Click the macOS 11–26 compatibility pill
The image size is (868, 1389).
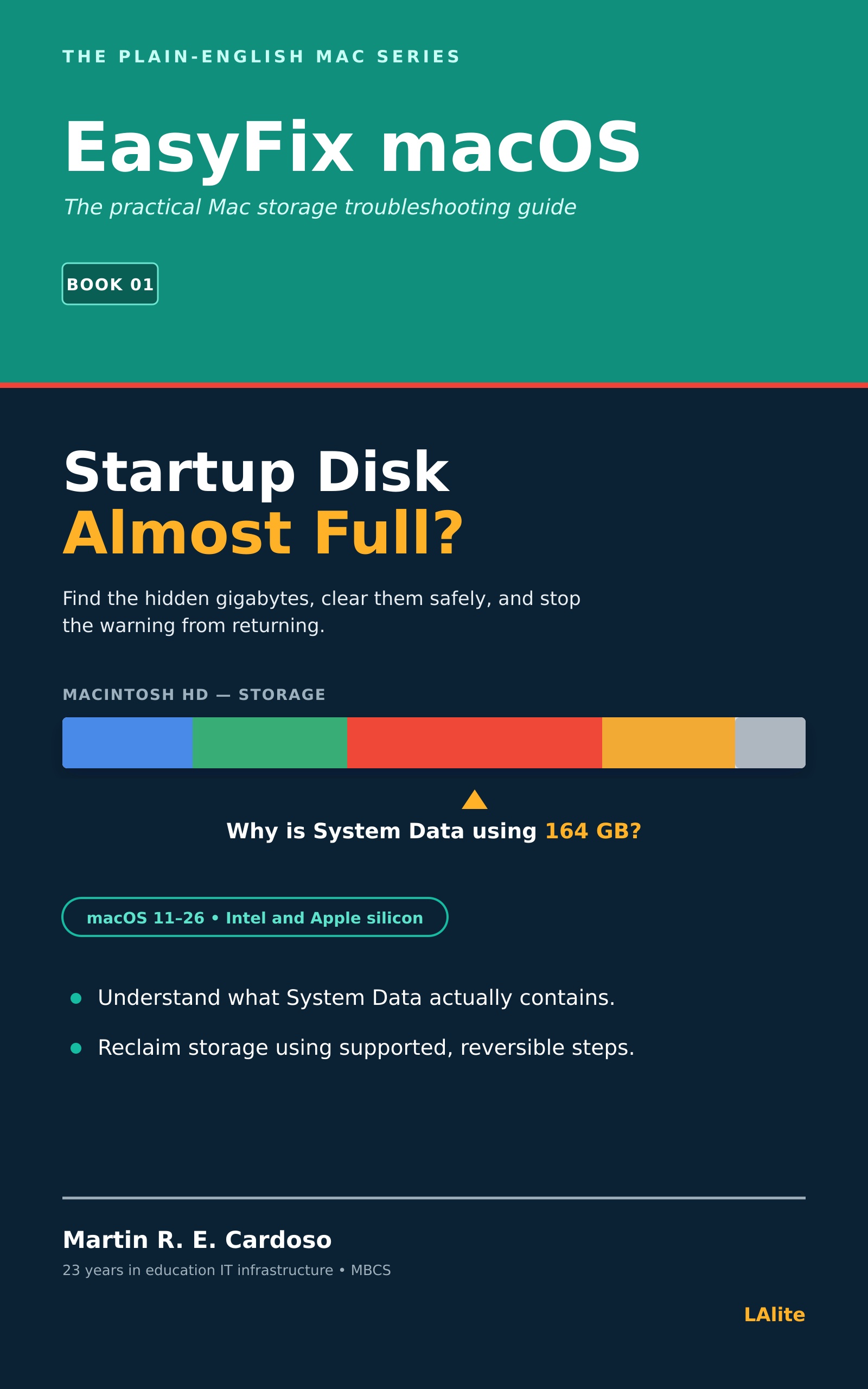[255, 916]
